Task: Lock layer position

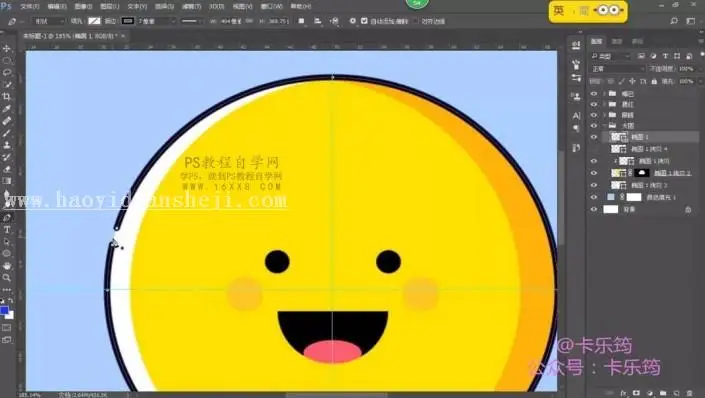Action: 632,81
